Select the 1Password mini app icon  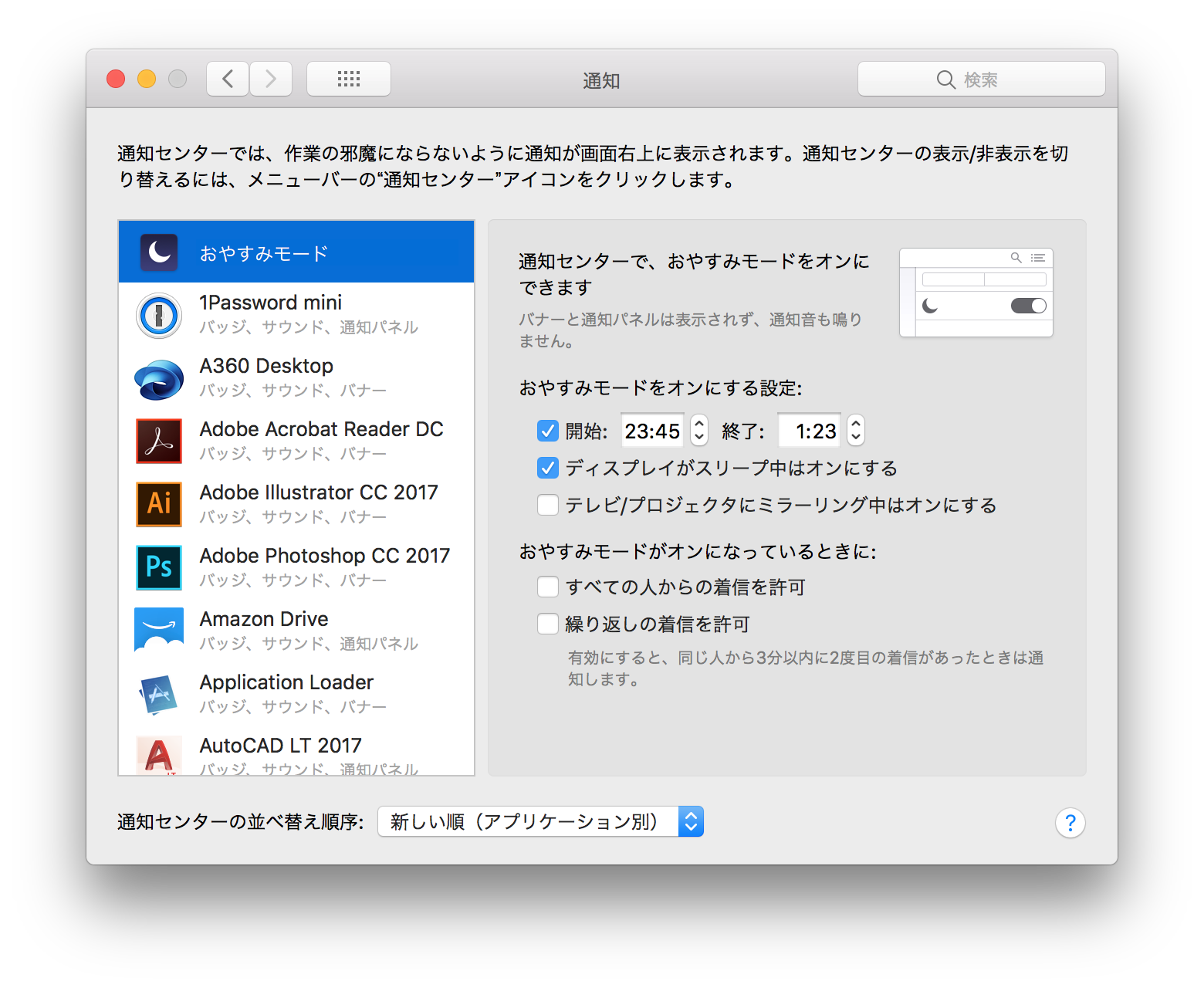tap(158, 315)
